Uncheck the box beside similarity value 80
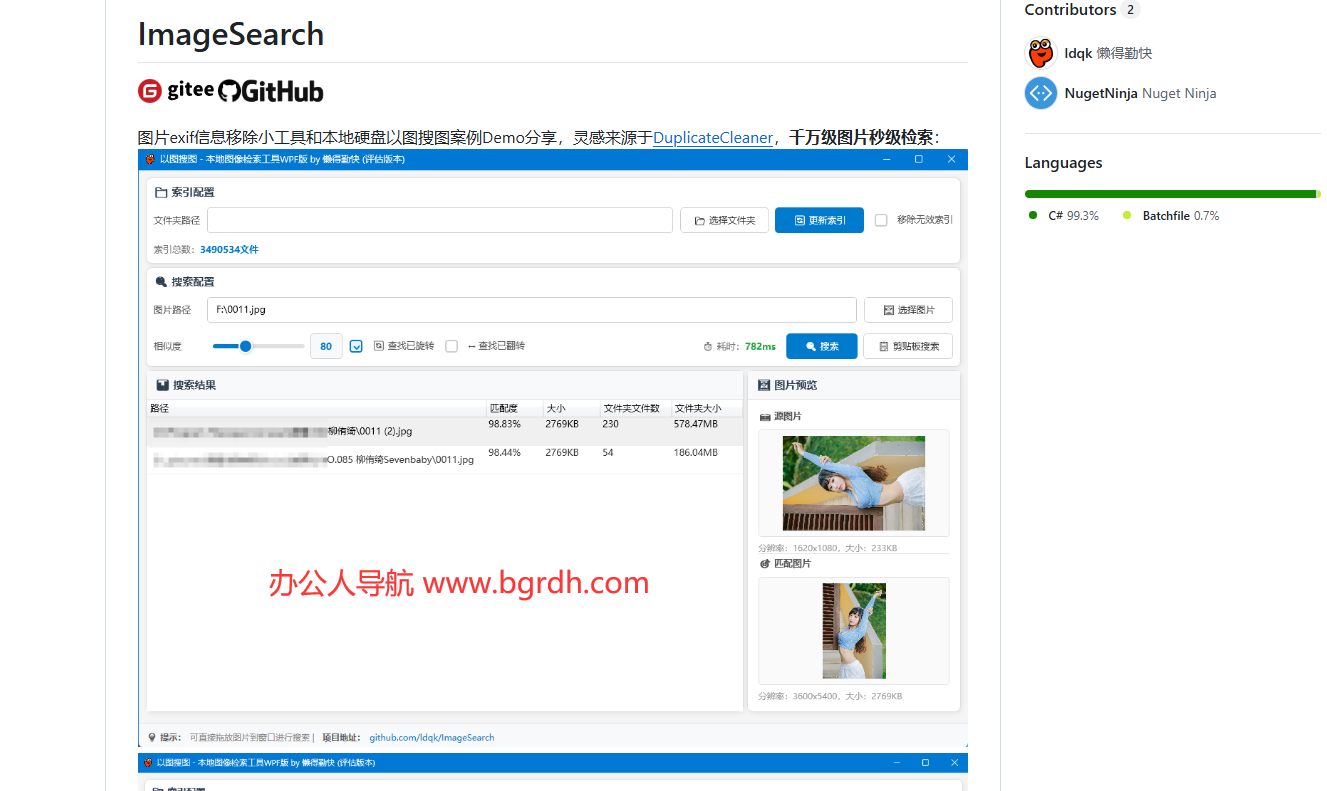The height and width of the screenshot is (791, 1327). point(356,345)
